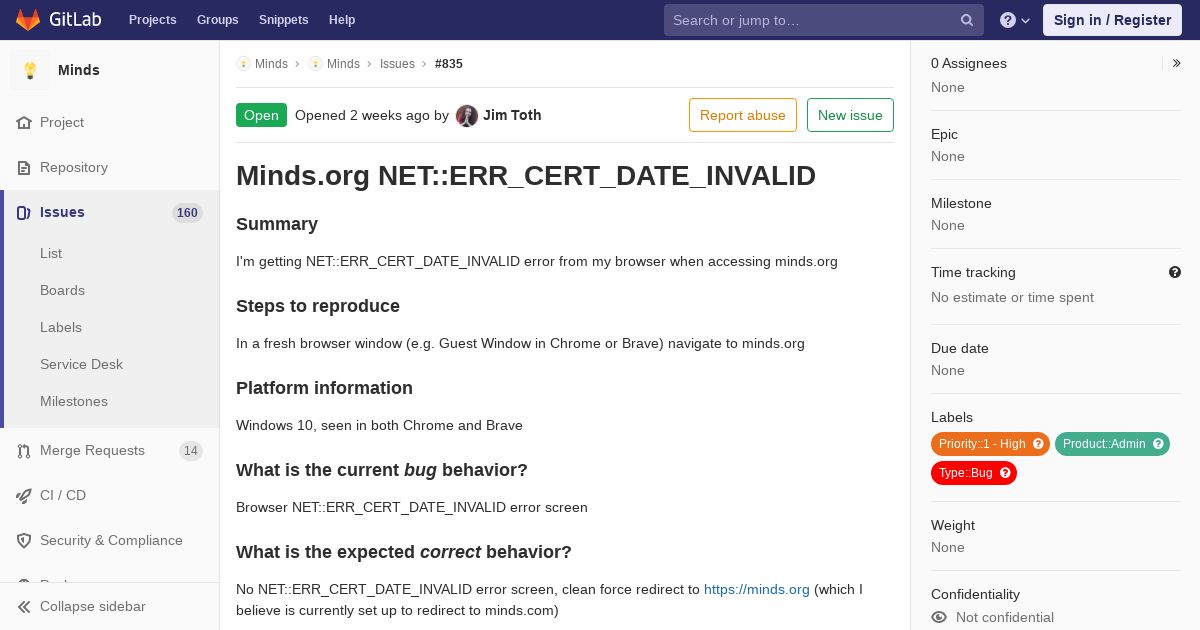Screen dimensions: 1200x630
Task: Open the Issues list submenu item
Action: tap(51, 254)
